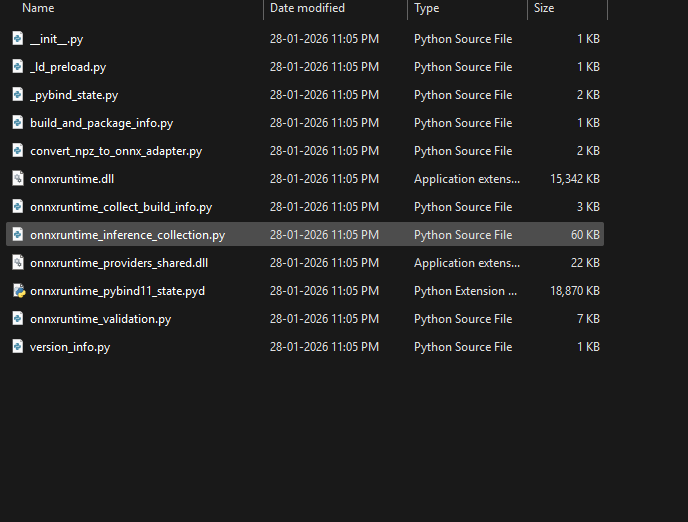Select the onnxruntime.dll file icon

click(x=18, y=179)
